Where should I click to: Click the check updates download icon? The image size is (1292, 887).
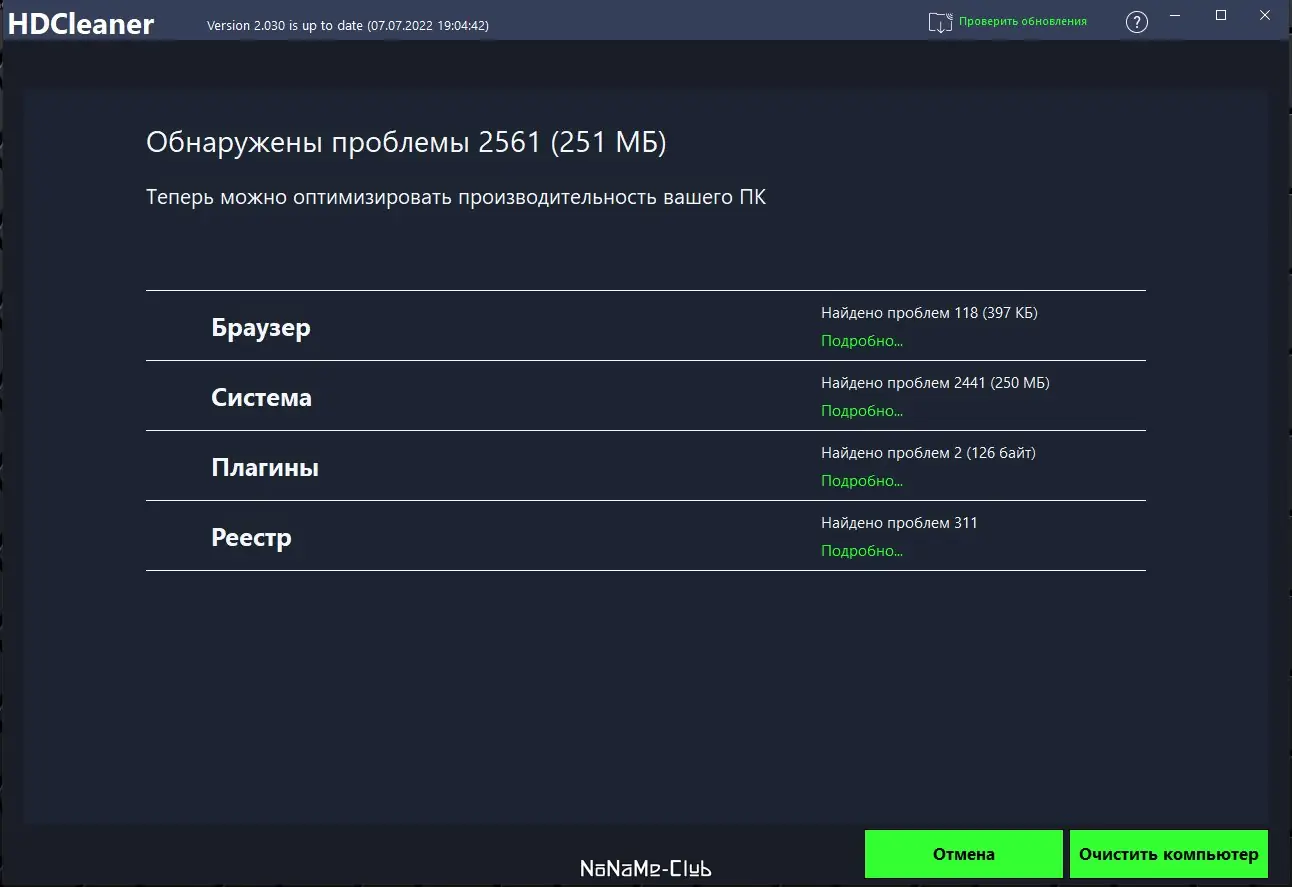tap(940, 22)
